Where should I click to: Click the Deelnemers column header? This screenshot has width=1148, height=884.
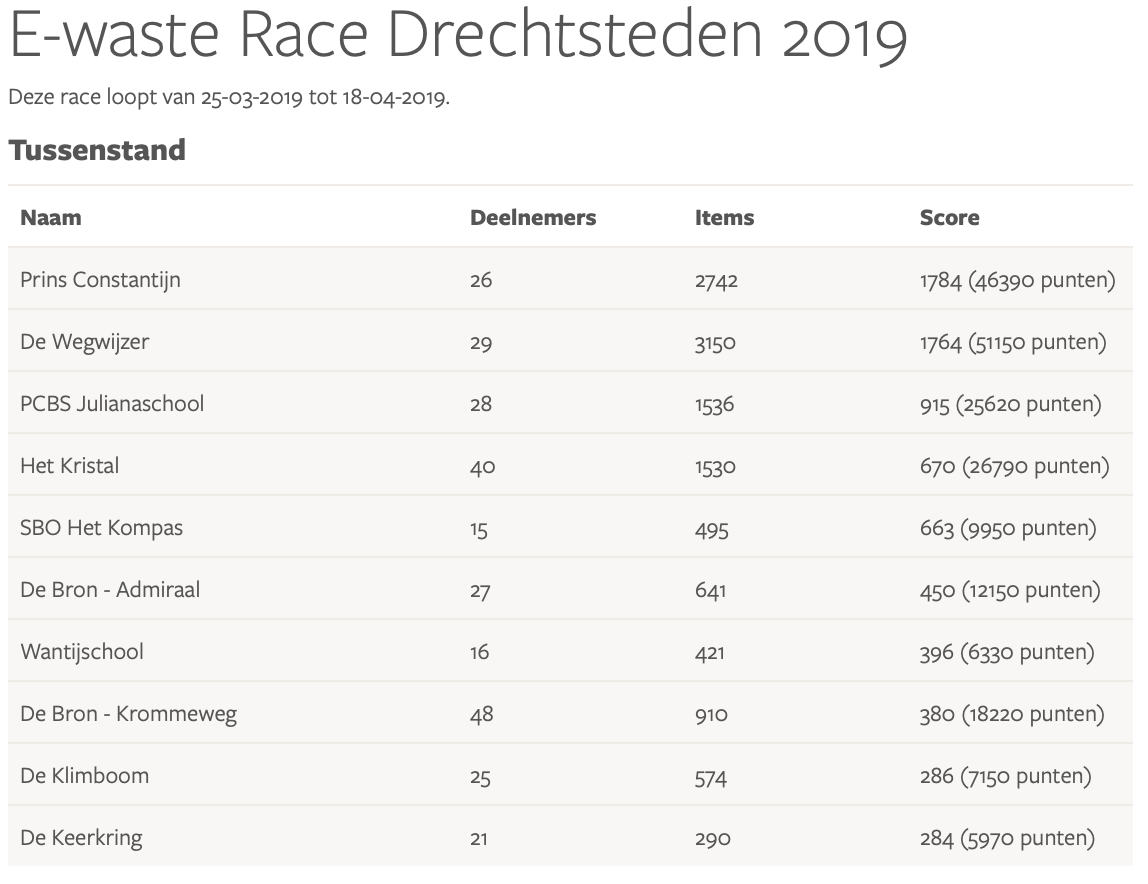[x=532, y=217]
